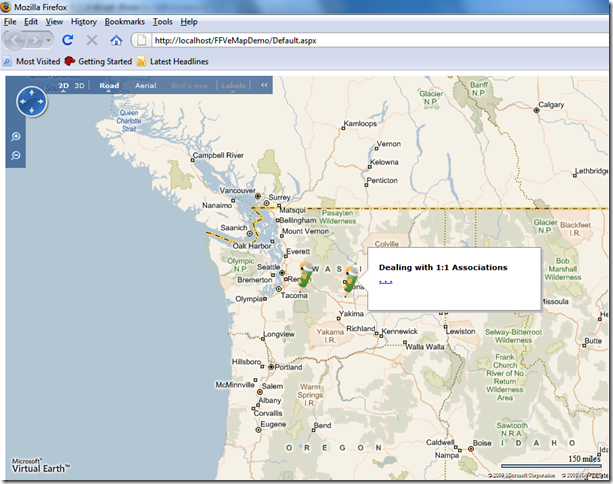The width and height of the screenshot is (613, 484).
Task: Open the Tools menu
Action: click(163, 22)
